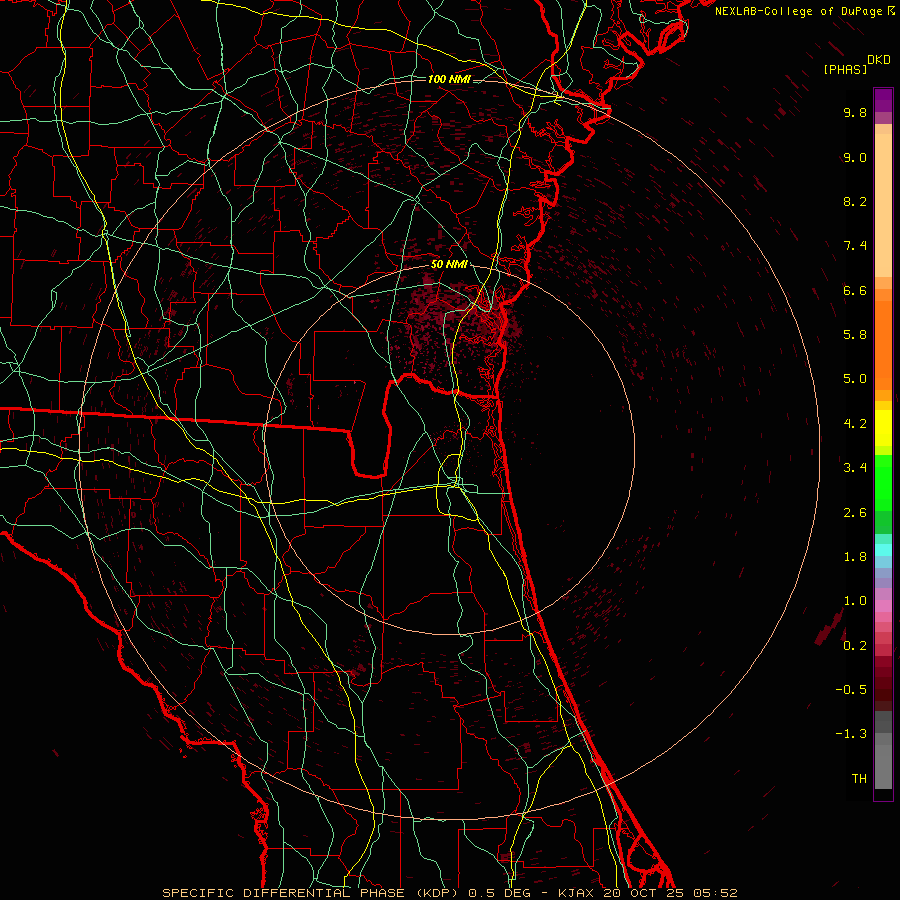
Task: Select the 9.8 legend value
Action: tap(855, 112)
